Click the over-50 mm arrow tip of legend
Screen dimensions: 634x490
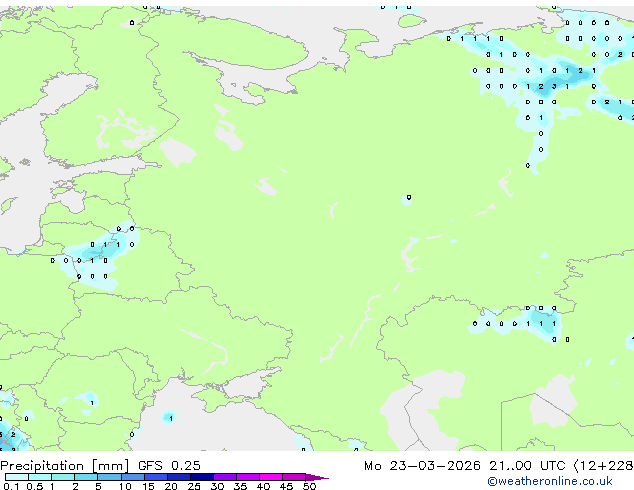tap(317, 477)
